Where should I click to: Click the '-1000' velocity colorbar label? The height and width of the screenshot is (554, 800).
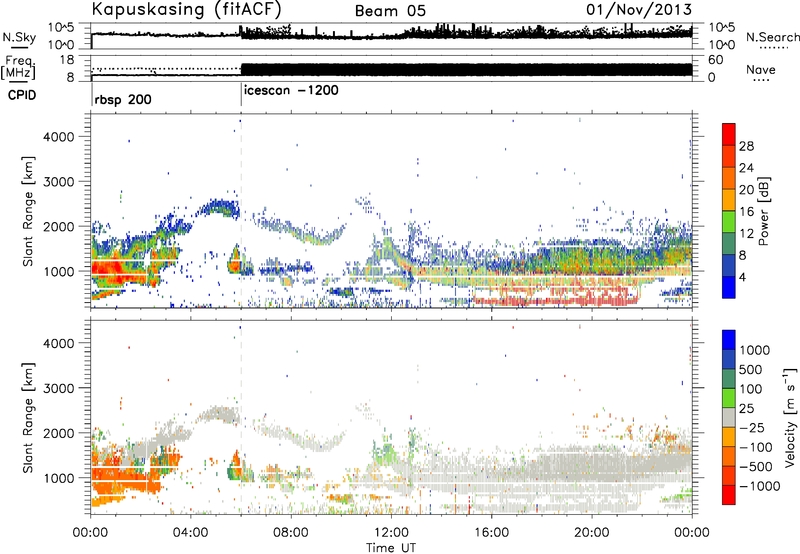pos(759,486)
